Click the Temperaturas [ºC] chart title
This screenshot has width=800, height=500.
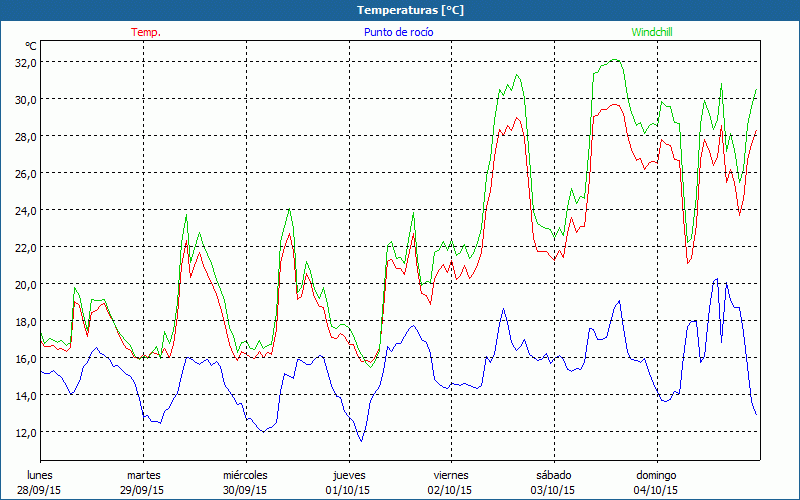(x=410, y=10)
